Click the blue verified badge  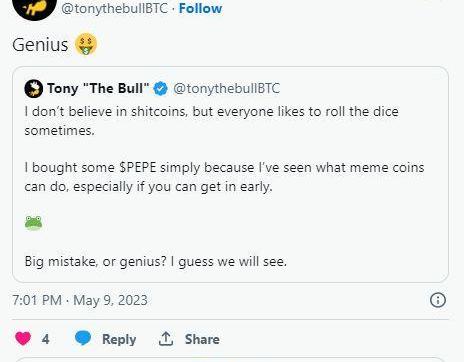click(x=160, y=89)
